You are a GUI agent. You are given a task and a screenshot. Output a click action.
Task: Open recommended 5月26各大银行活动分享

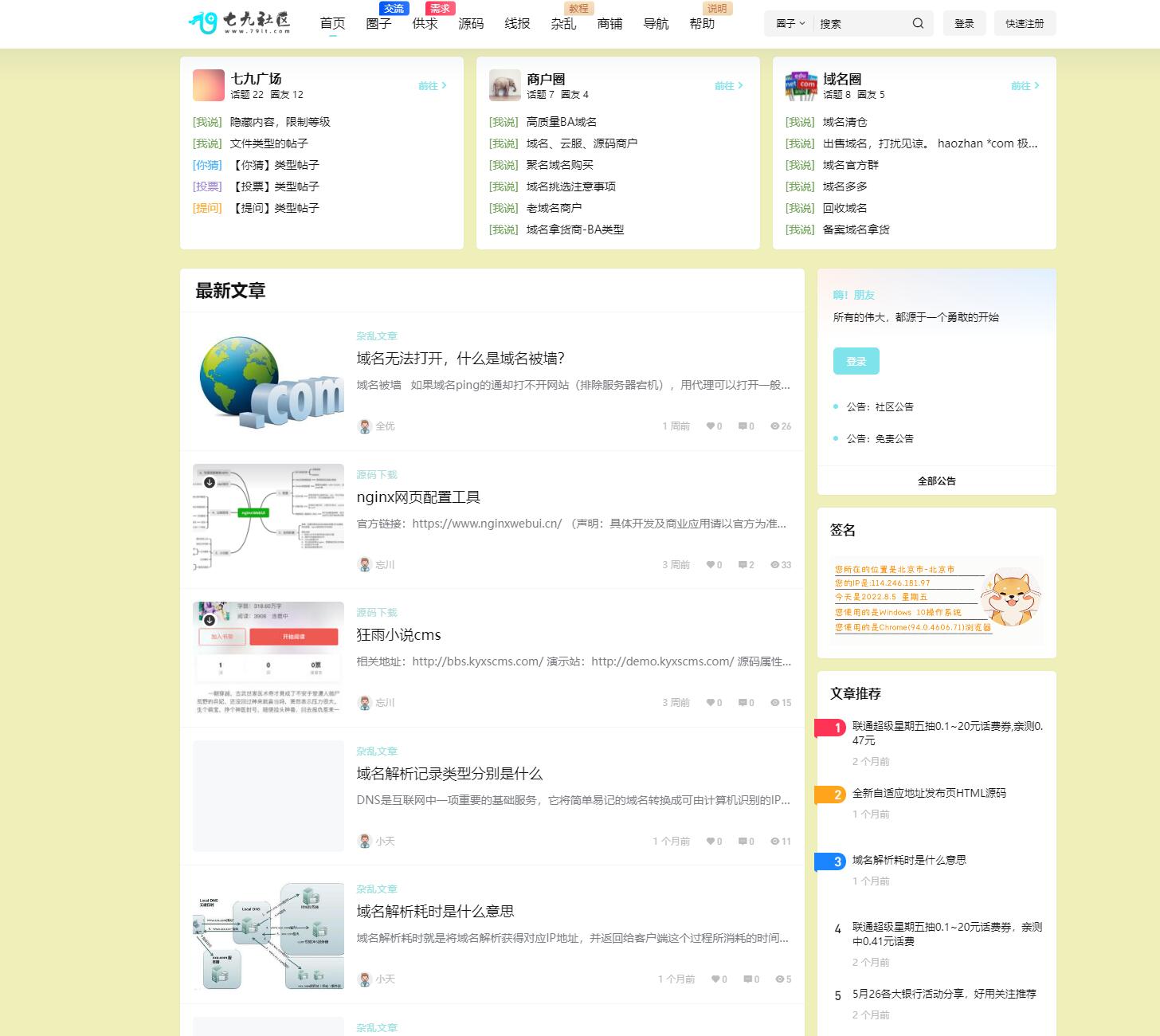pos(944,994)
